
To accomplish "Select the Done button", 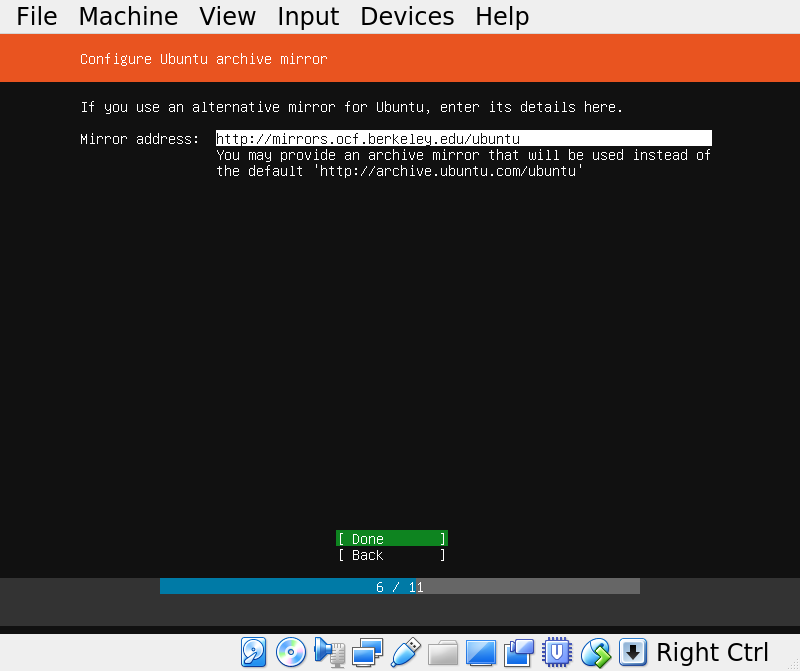I will coord(391,538).
